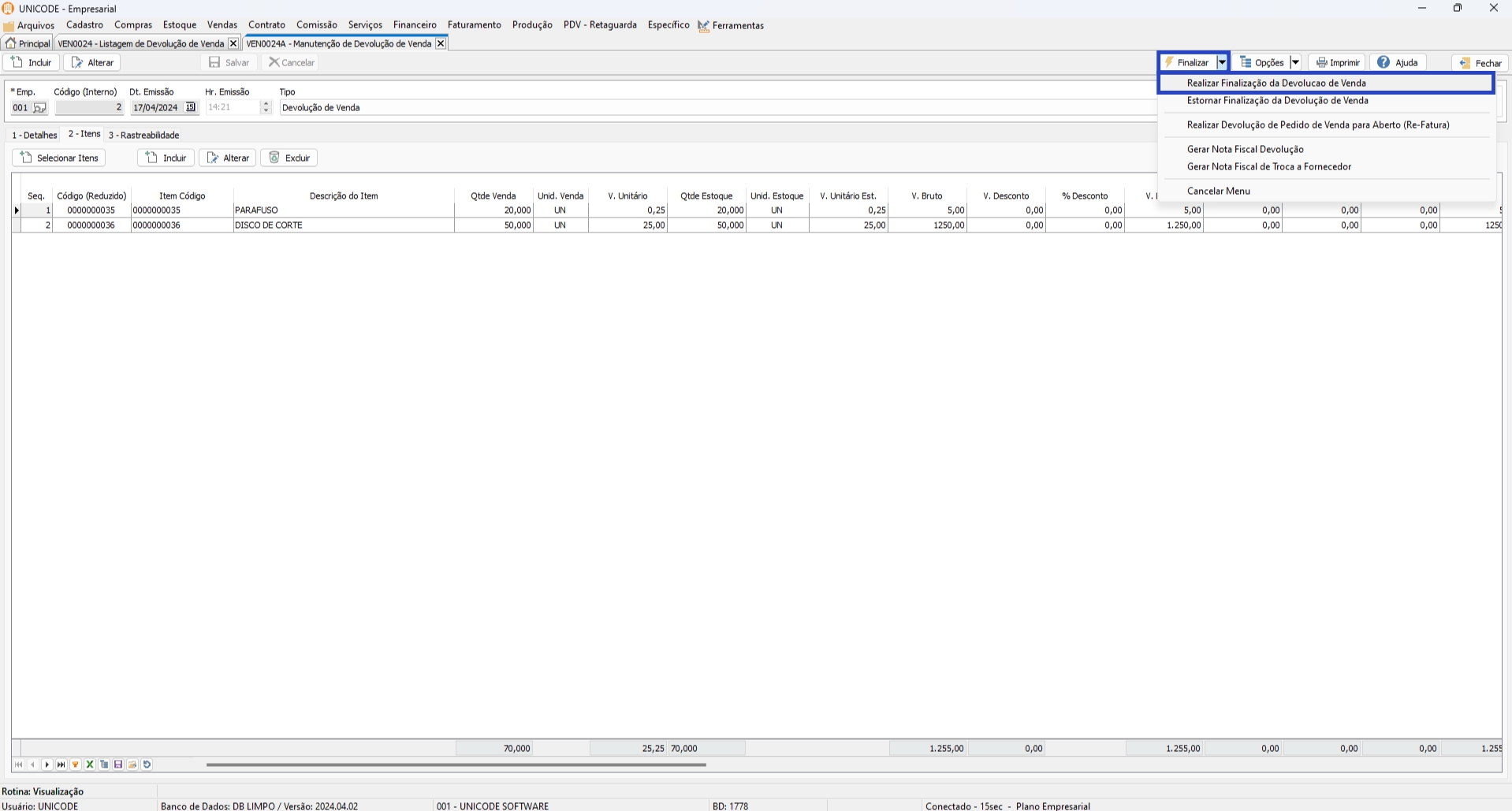Expand the Opções dropdown arrow
Image resolution: width=1512 pixels, height=811 pixels.
click(1294, 62)
